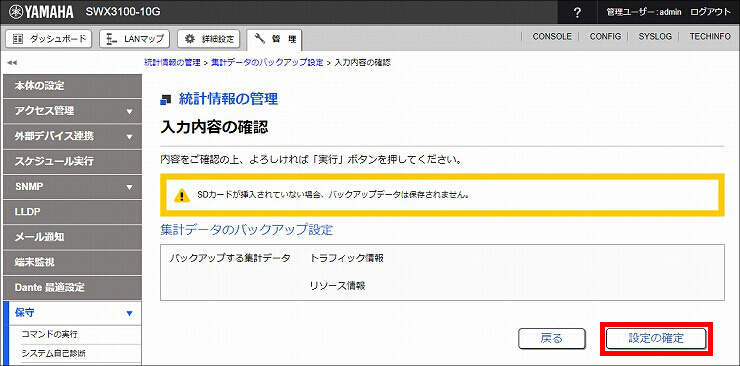This screenshot has width=740, height=366.
Task: Go to 統計情報の管理 breadcrumb link
Action: click(x=172, y=62)
